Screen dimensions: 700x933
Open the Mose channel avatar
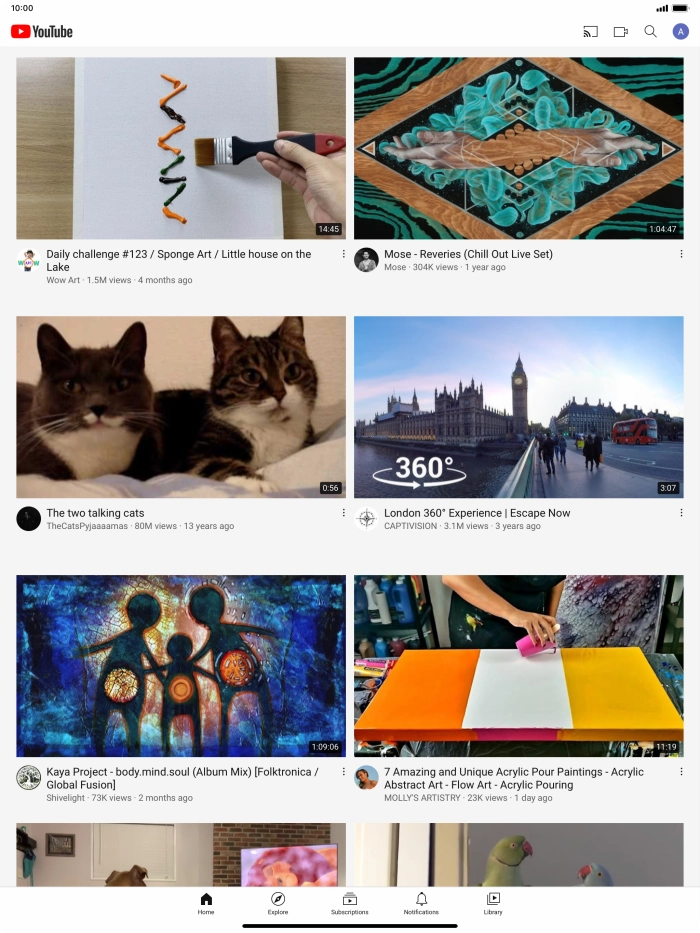pyautogui.click(x=366, y=260)
